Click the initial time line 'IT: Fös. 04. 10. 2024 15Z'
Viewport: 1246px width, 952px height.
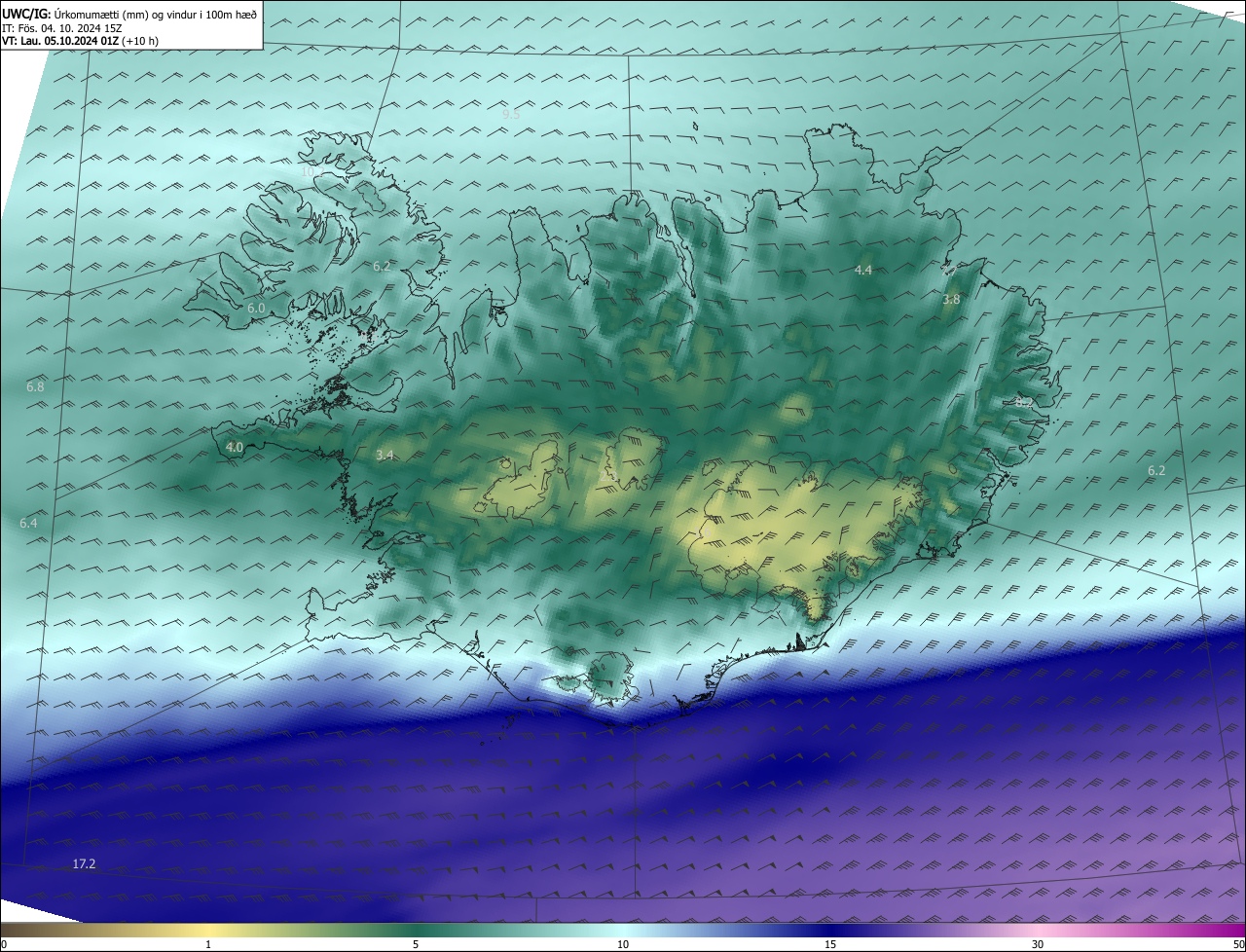pyautogui.click(x=62, y=27)
